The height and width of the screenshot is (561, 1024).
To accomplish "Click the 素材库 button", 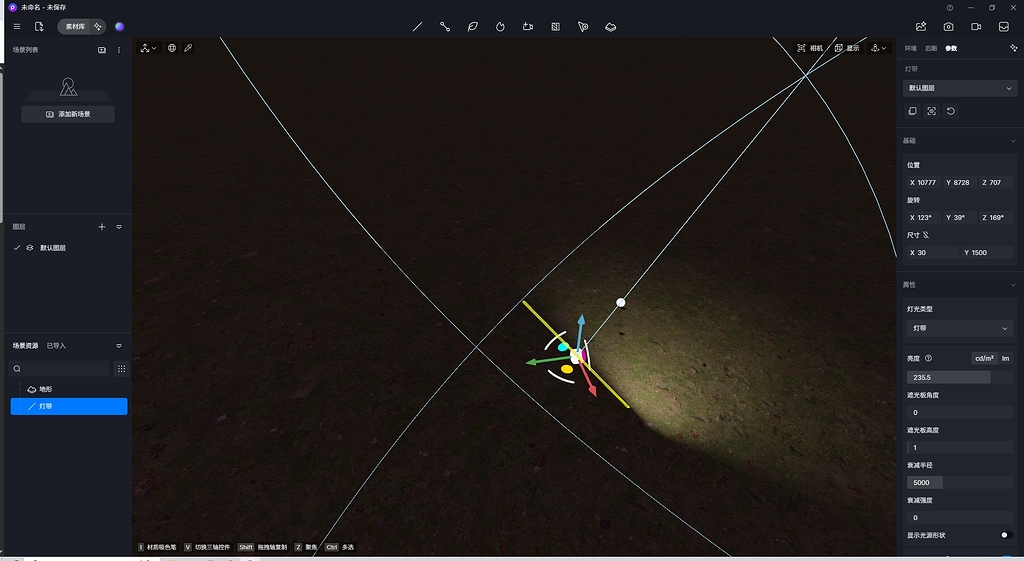I will tap(75, 27).
